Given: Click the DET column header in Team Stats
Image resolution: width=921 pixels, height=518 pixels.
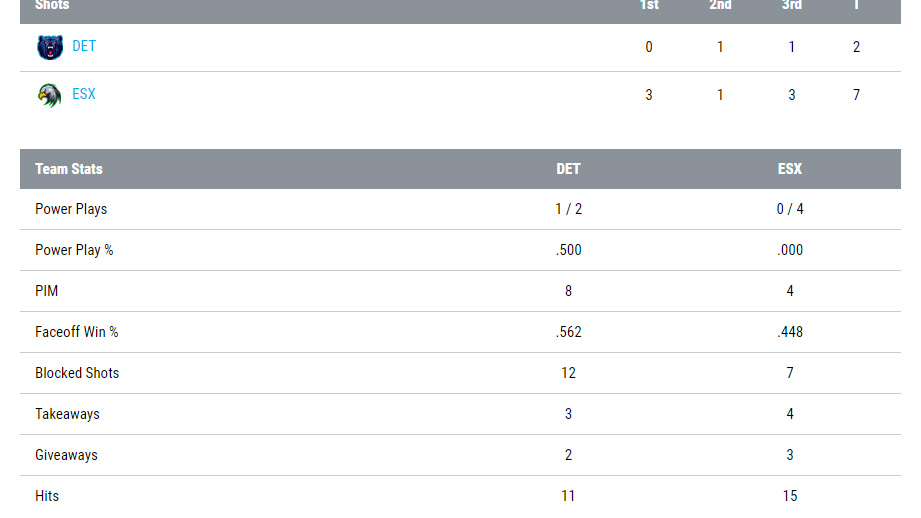Looking at the screenshot, I should pyautogui.click(x=568, y=169).
